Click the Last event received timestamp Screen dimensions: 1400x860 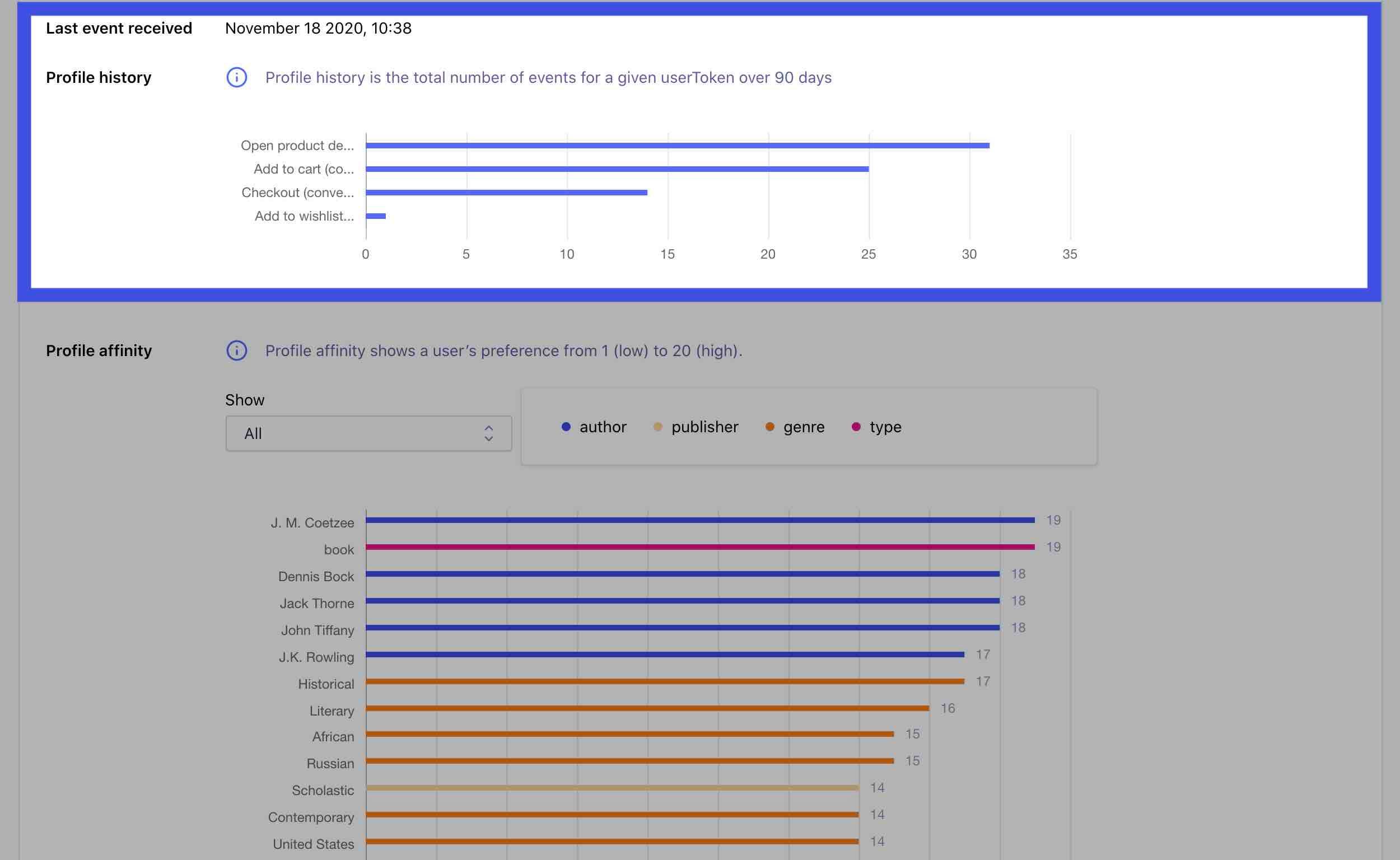(x=319, y=28)
